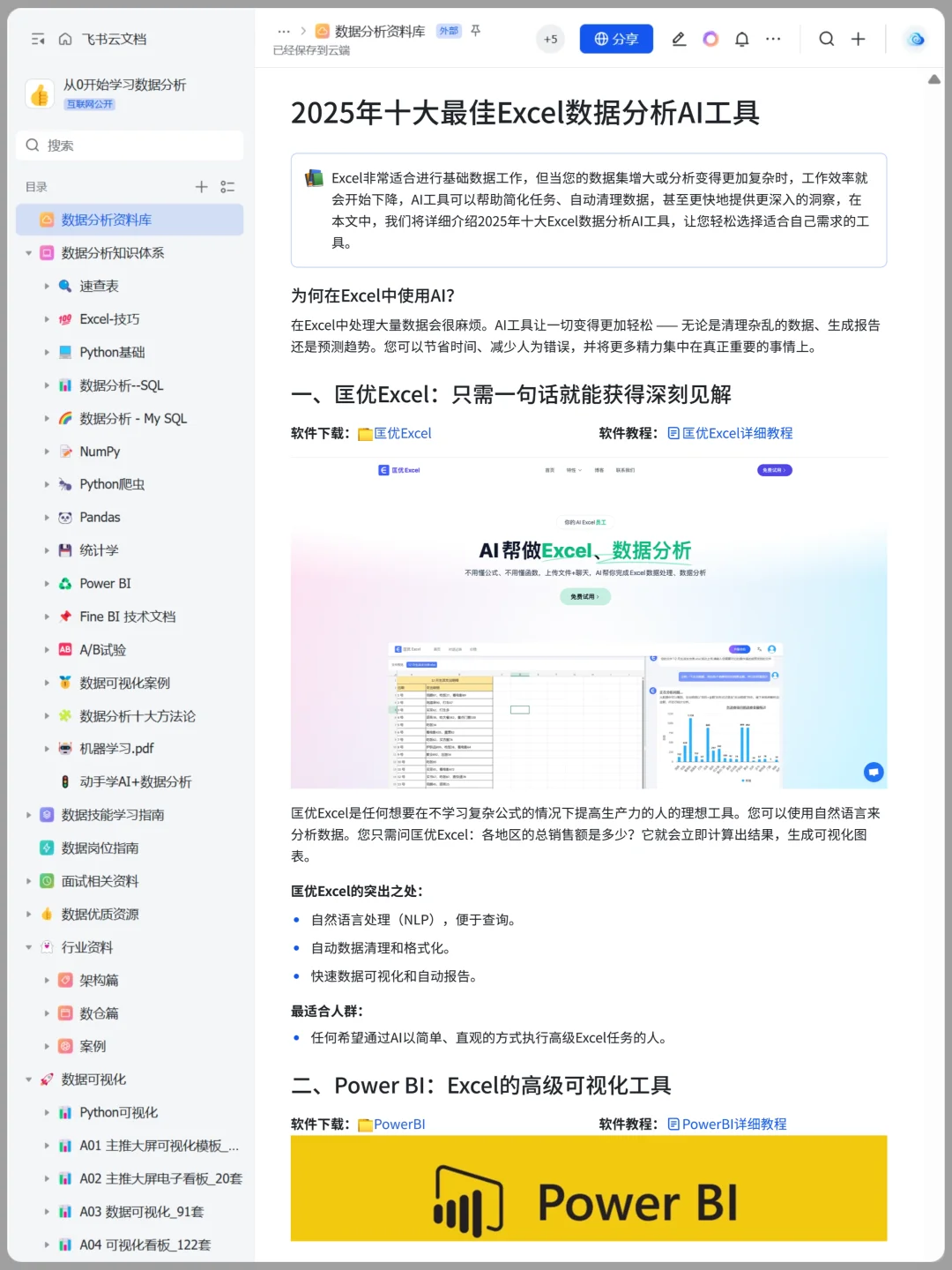Expand the 数据技能学习指南 node
Image resolution: width=952 pixels, height=1270 pixels.
pos(28,815)
